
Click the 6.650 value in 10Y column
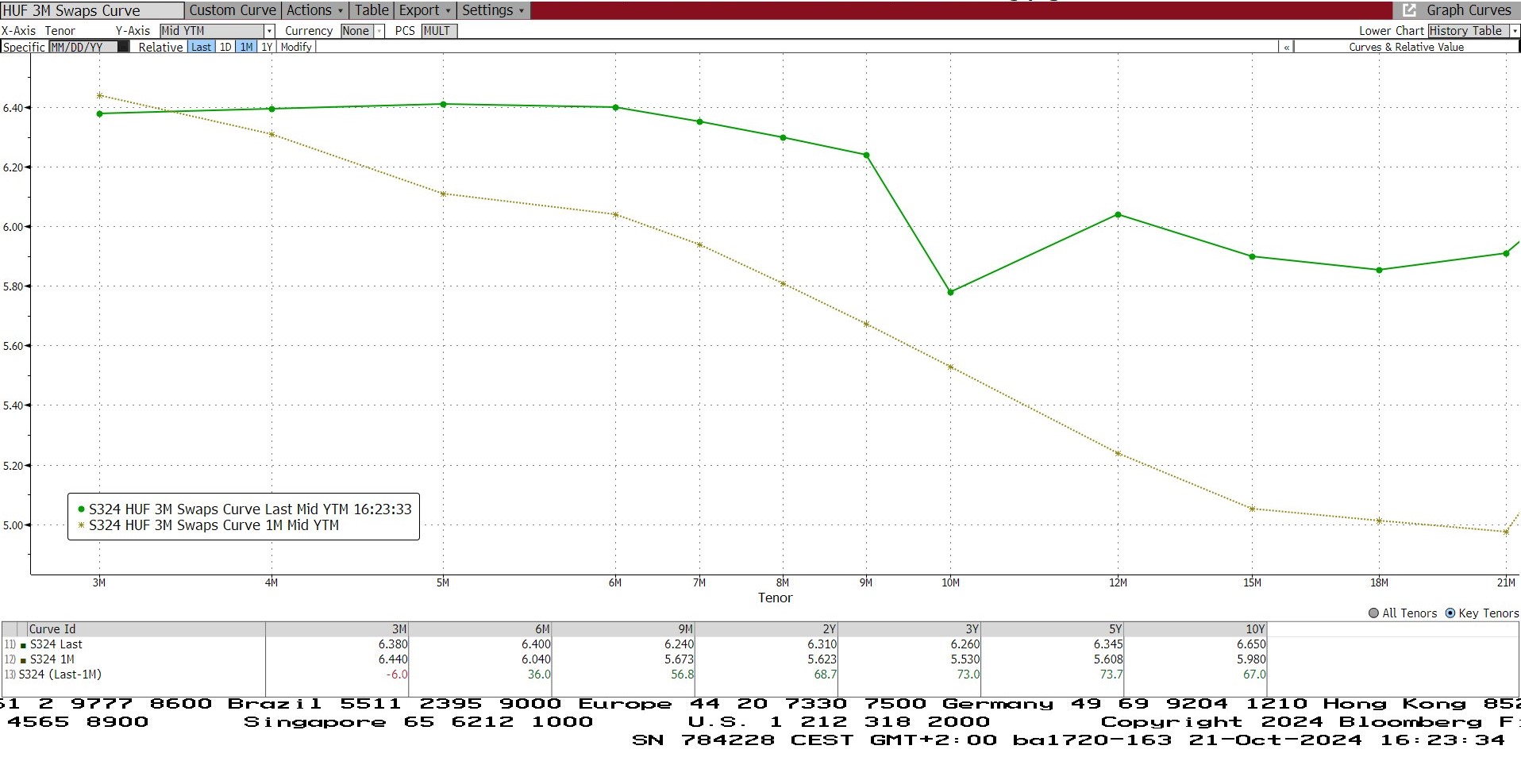1251,644
